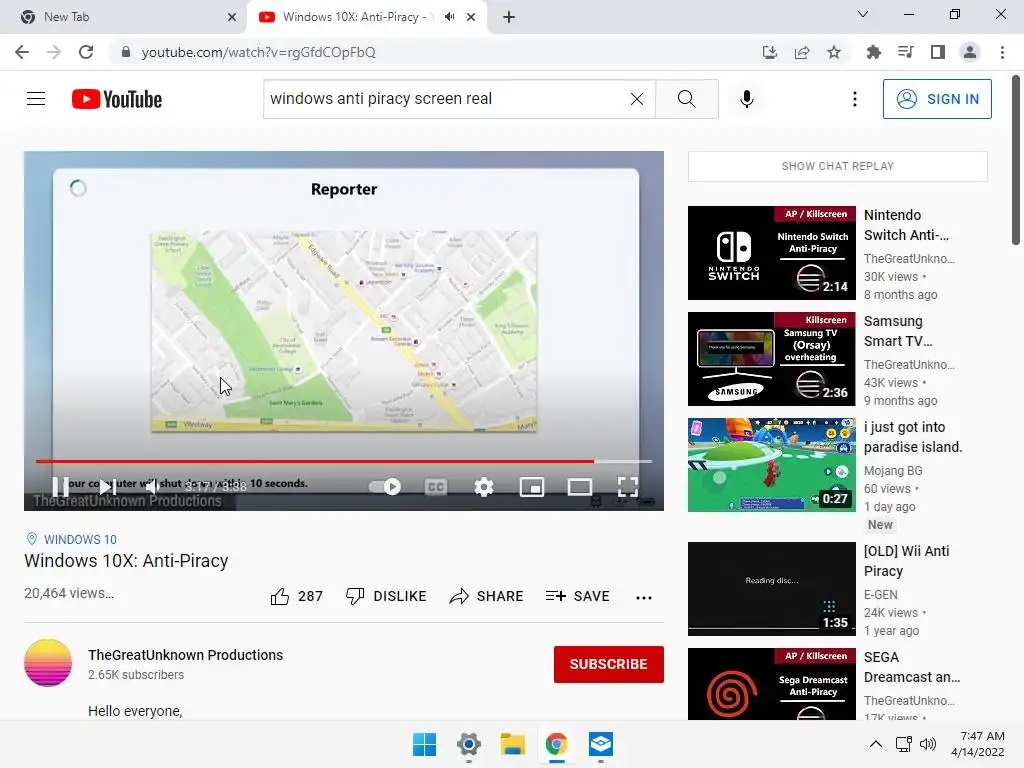Image resolution: width=1024 pixels, height=768 pixels.
Task: Subscribe to TheGreatUnknown Productions
Action: tap(609, 664)
